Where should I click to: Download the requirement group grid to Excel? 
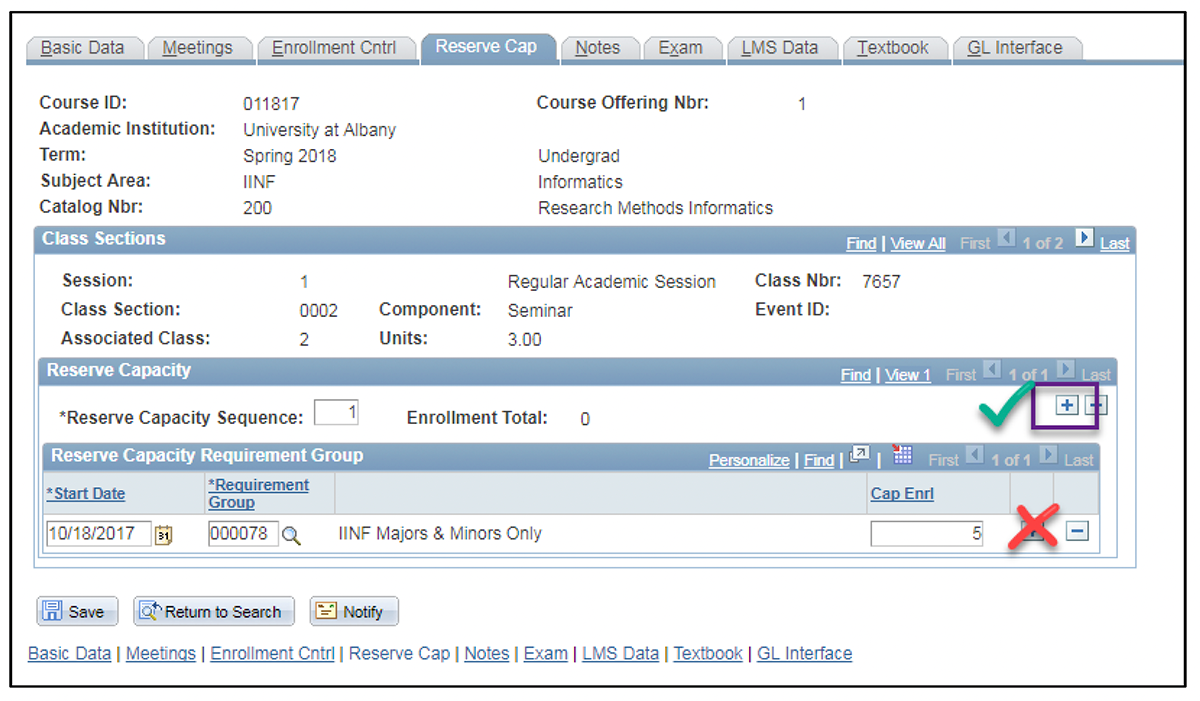(901, 455)
